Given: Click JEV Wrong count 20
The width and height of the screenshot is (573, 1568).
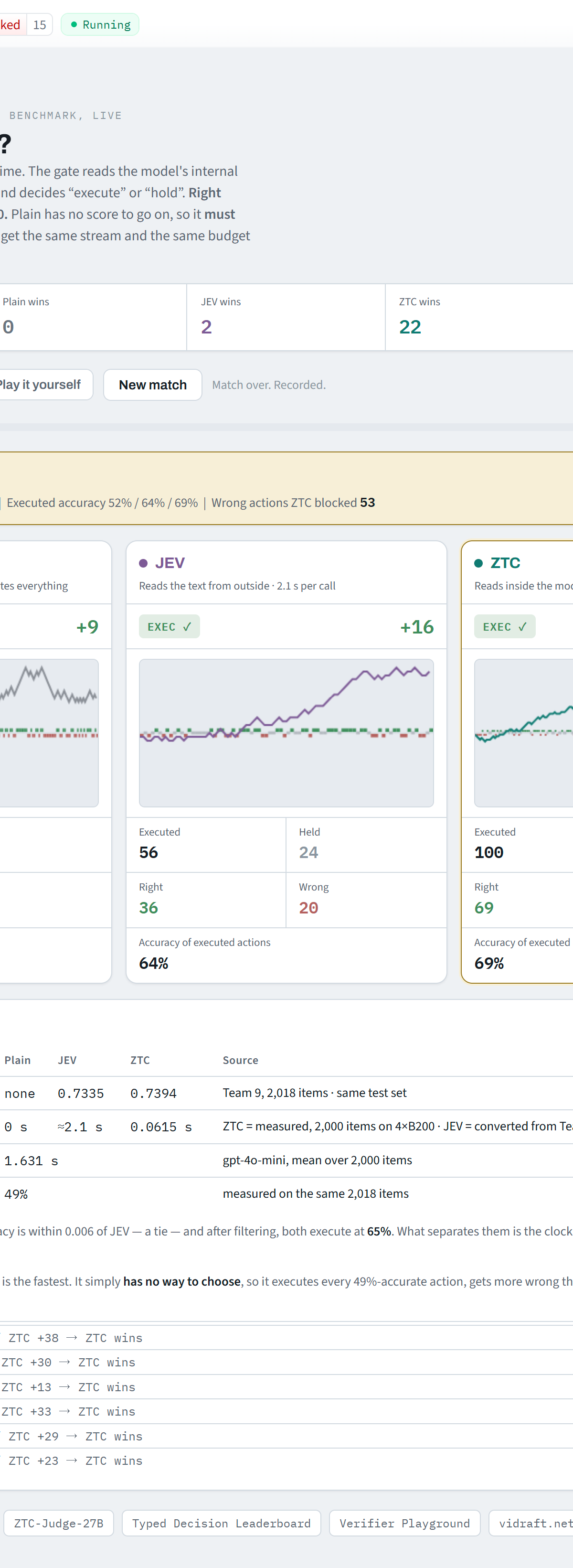Looking at the screenshot, I should coord(308,908).
